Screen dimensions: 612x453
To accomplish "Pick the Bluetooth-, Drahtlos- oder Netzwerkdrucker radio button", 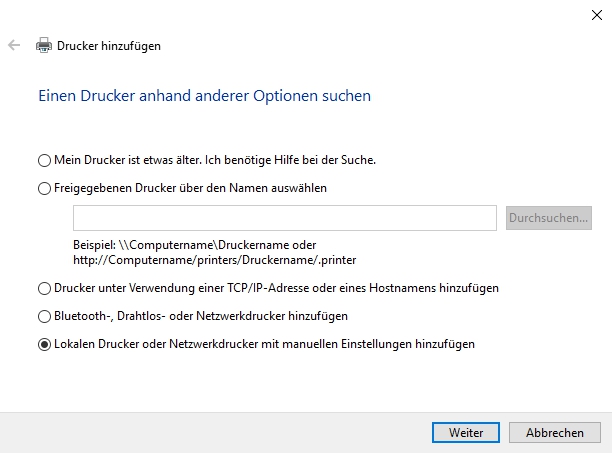I will click(x=43, y=317).
